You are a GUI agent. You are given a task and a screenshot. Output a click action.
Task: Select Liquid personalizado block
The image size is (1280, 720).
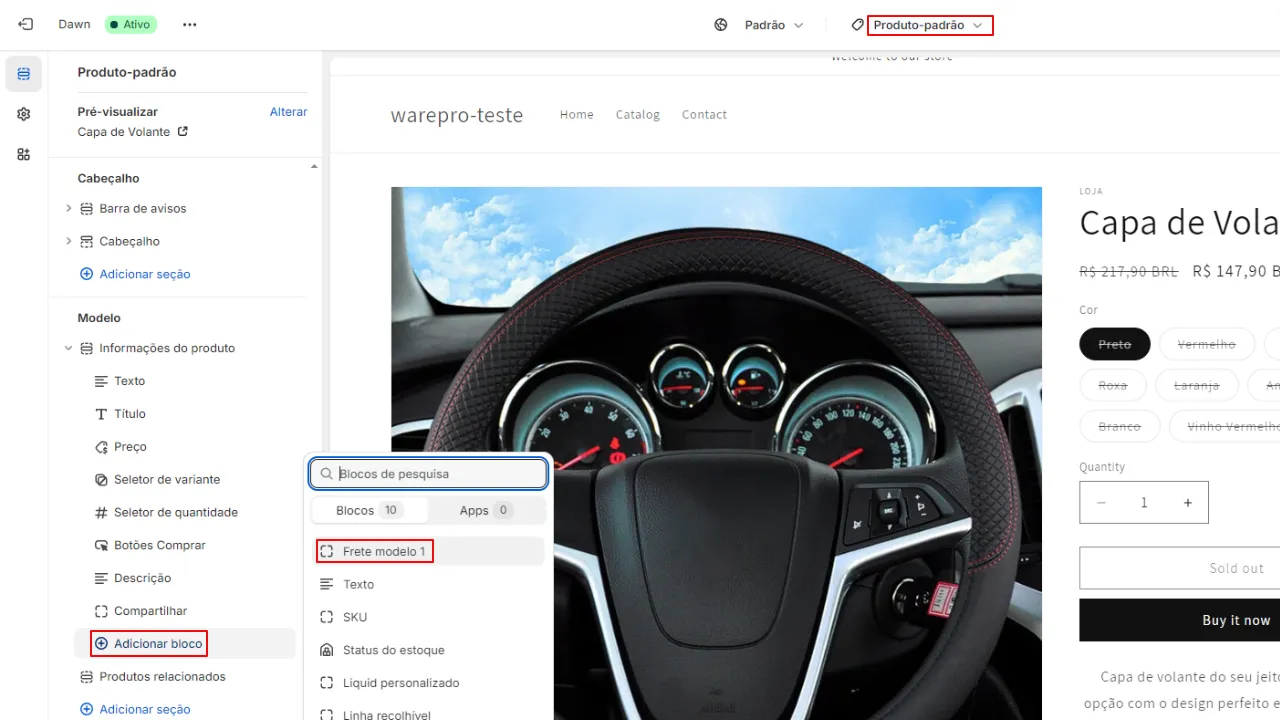click(430, 683)
